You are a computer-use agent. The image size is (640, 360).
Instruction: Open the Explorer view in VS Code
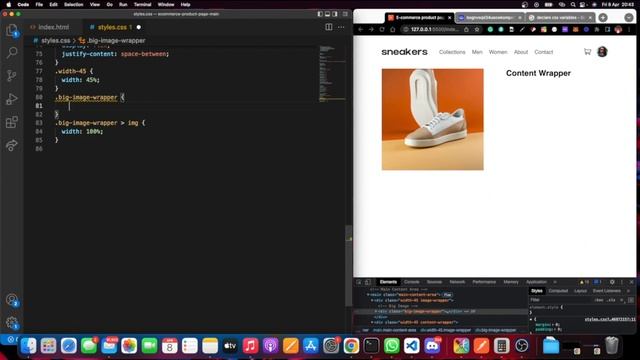12,30
